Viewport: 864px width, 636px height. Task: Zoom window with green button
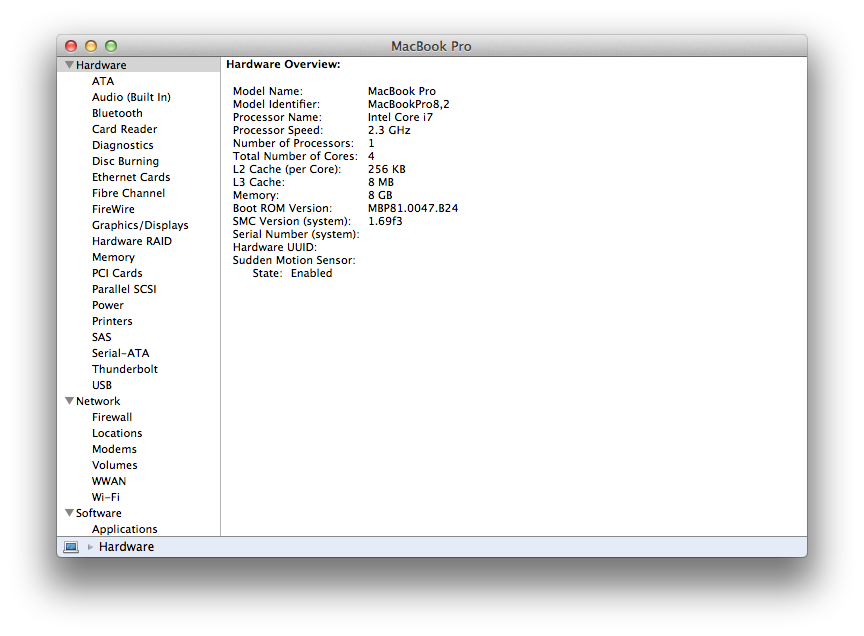point(111,46)
